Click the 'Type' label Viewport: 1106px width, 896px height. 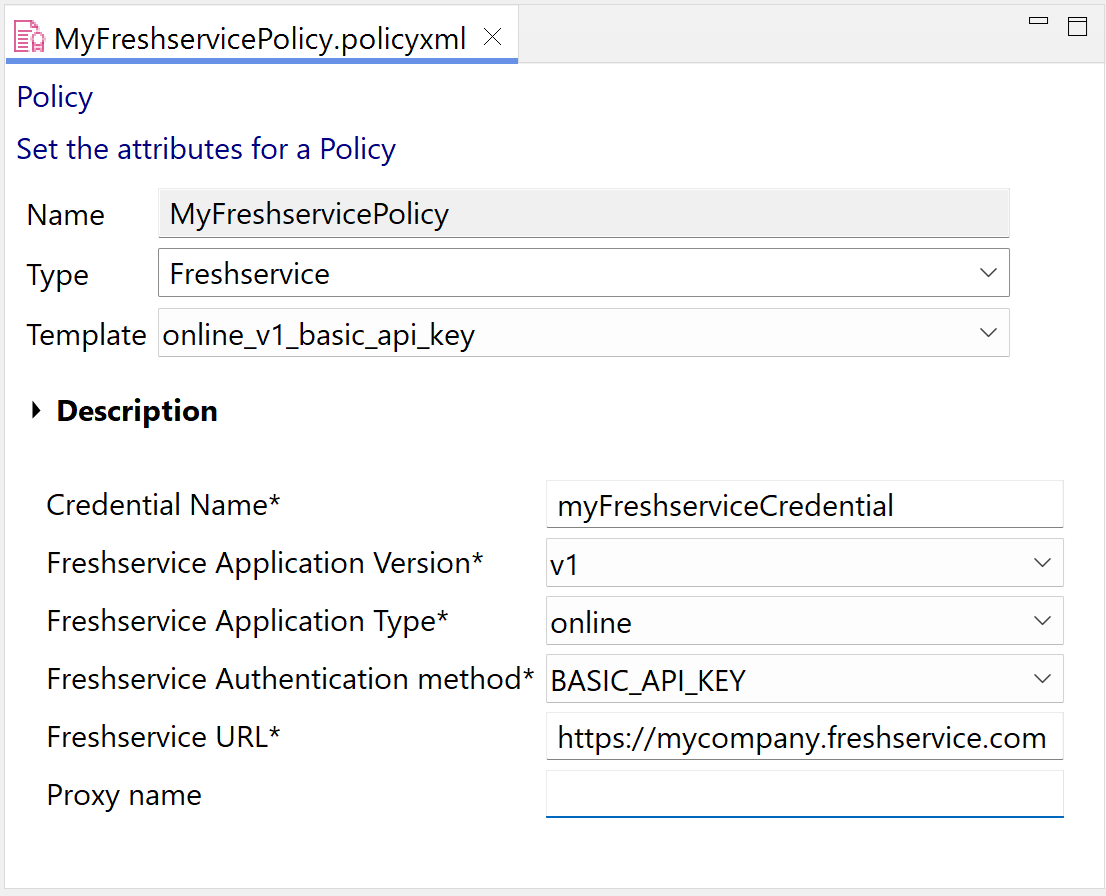click(x=57, y=275)
